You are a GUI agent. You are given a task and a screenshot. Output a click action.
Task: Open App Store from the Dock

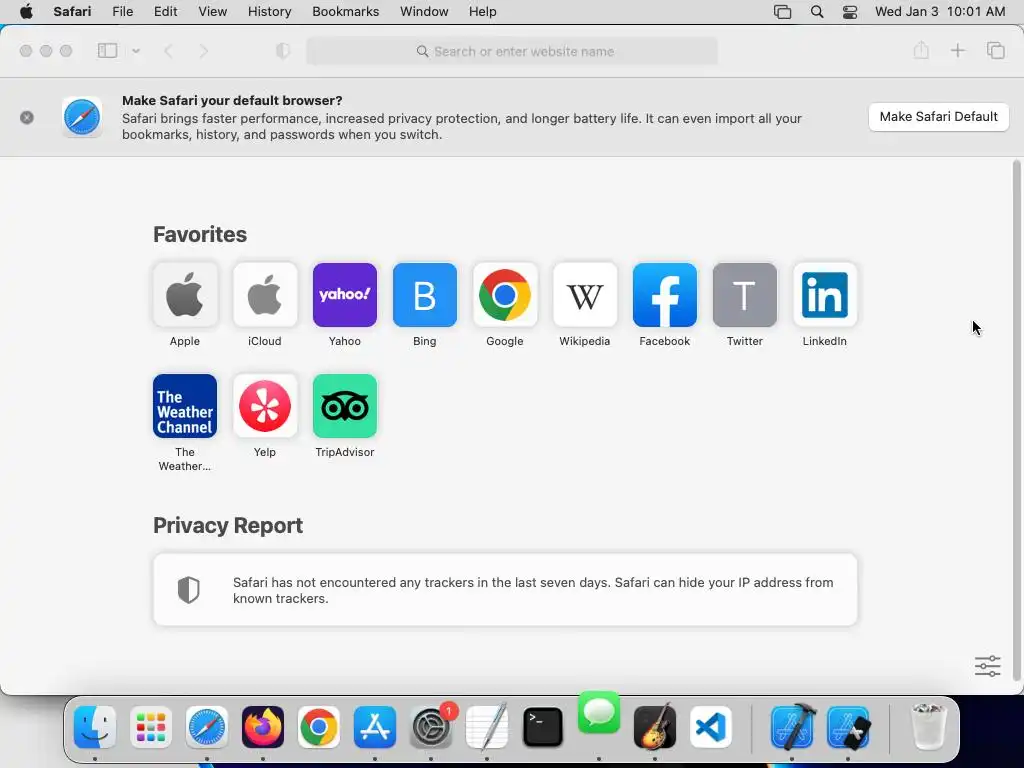pyautogui.click(x=375, y=727)
